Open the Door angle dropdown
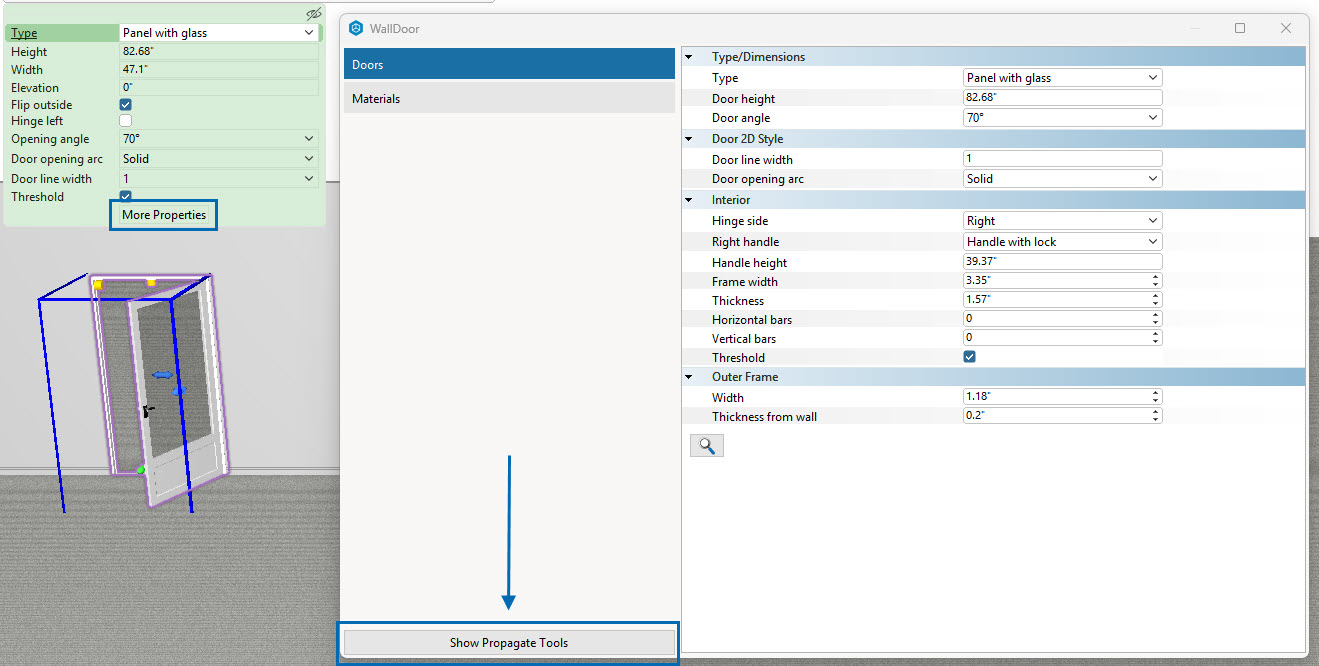The width and height of the screenshot is (1319, 666). [1063, 118]
